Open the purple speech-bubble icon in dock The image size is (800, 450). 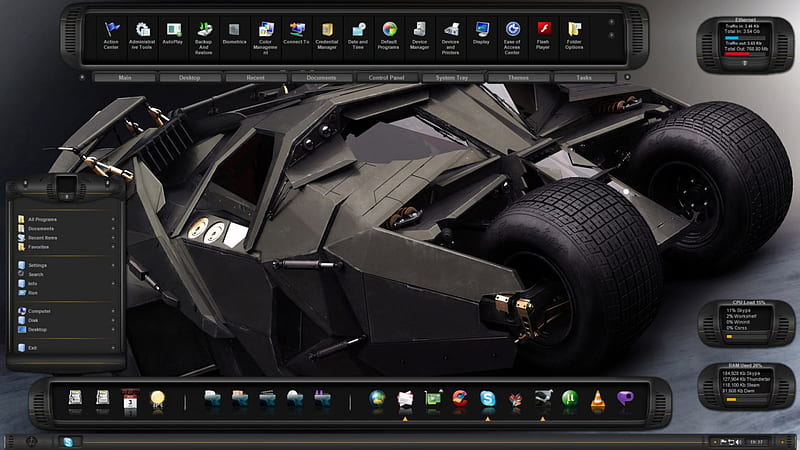tap(625, 398)
